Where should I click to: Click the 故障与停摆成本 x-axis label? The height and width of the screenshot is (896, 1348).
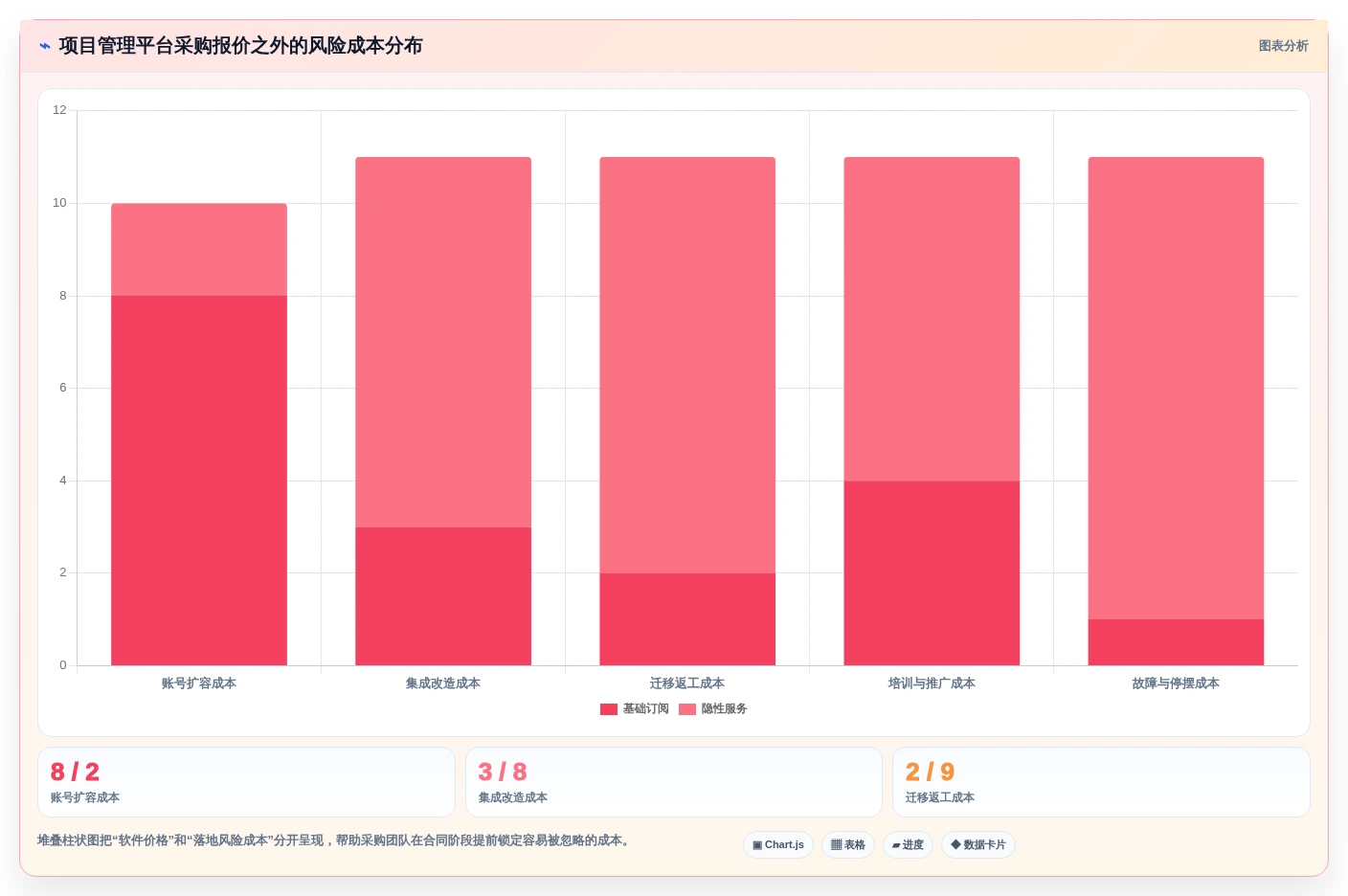[x=1176, y=683]
